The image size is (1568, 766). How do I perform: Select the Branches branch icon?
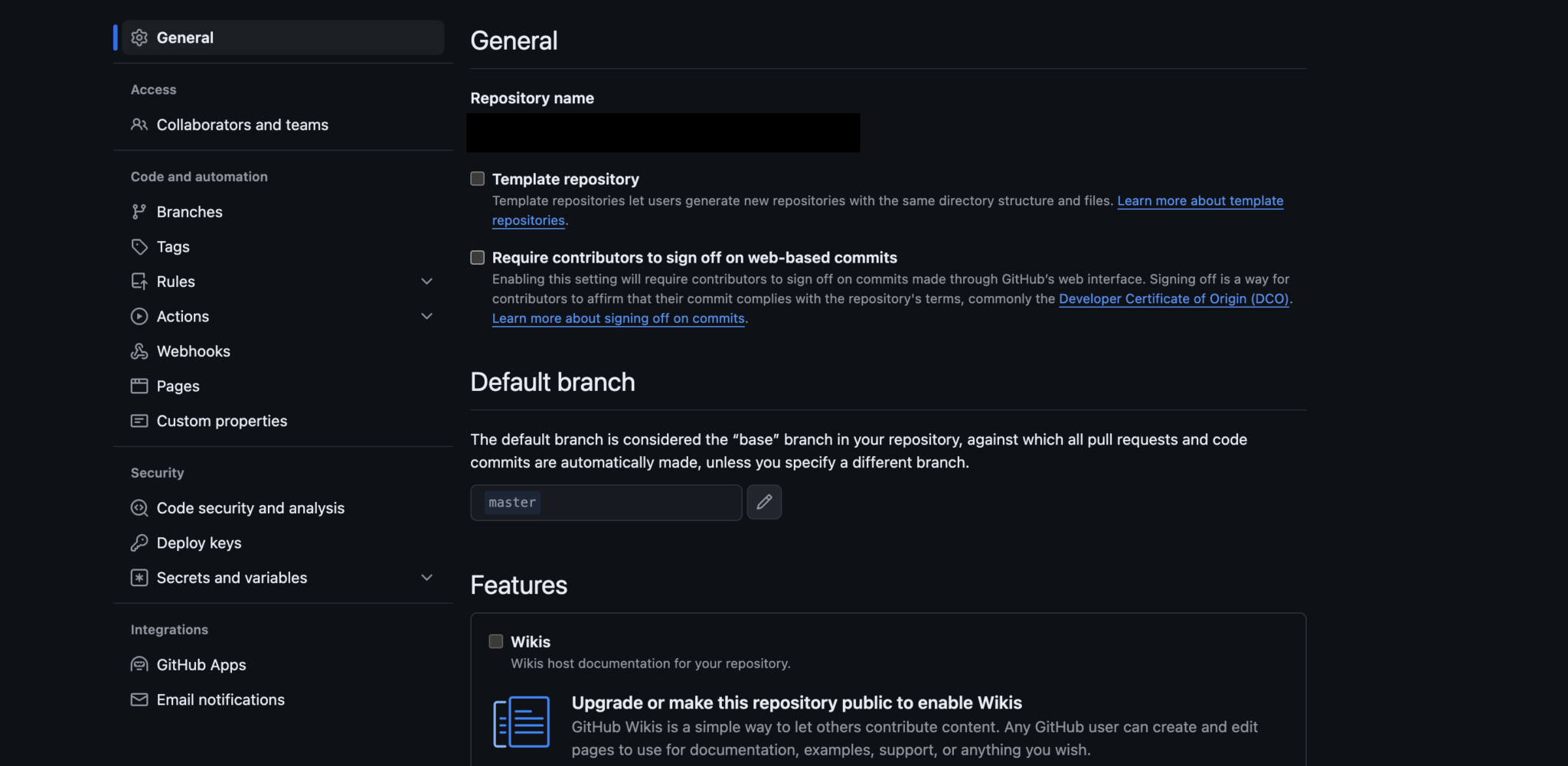coord(139,211)
